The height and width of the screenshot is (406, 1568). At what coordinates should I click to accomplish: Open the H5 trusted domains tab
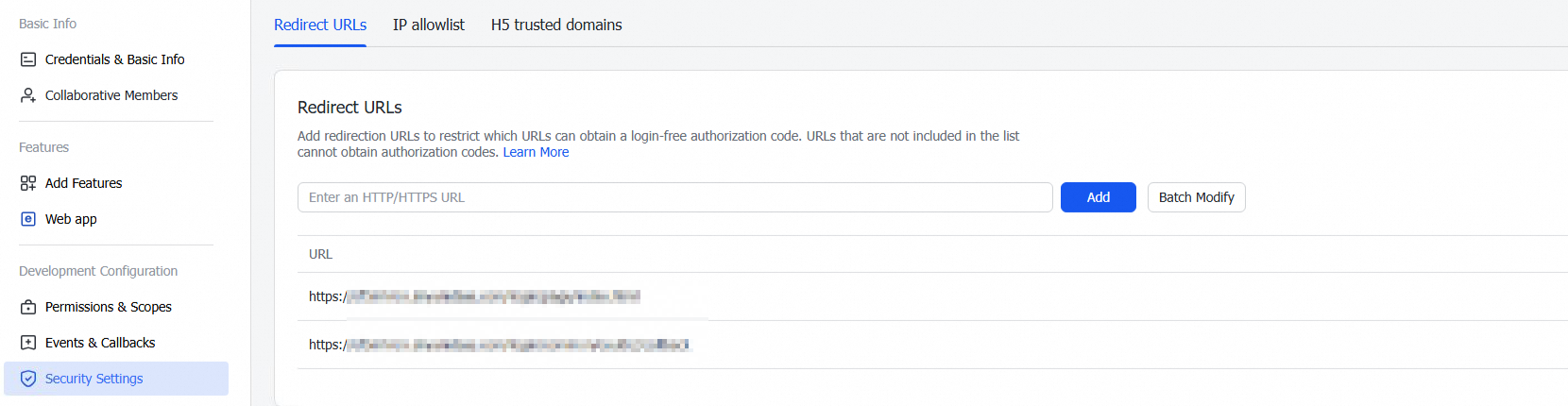coord(556,25)
